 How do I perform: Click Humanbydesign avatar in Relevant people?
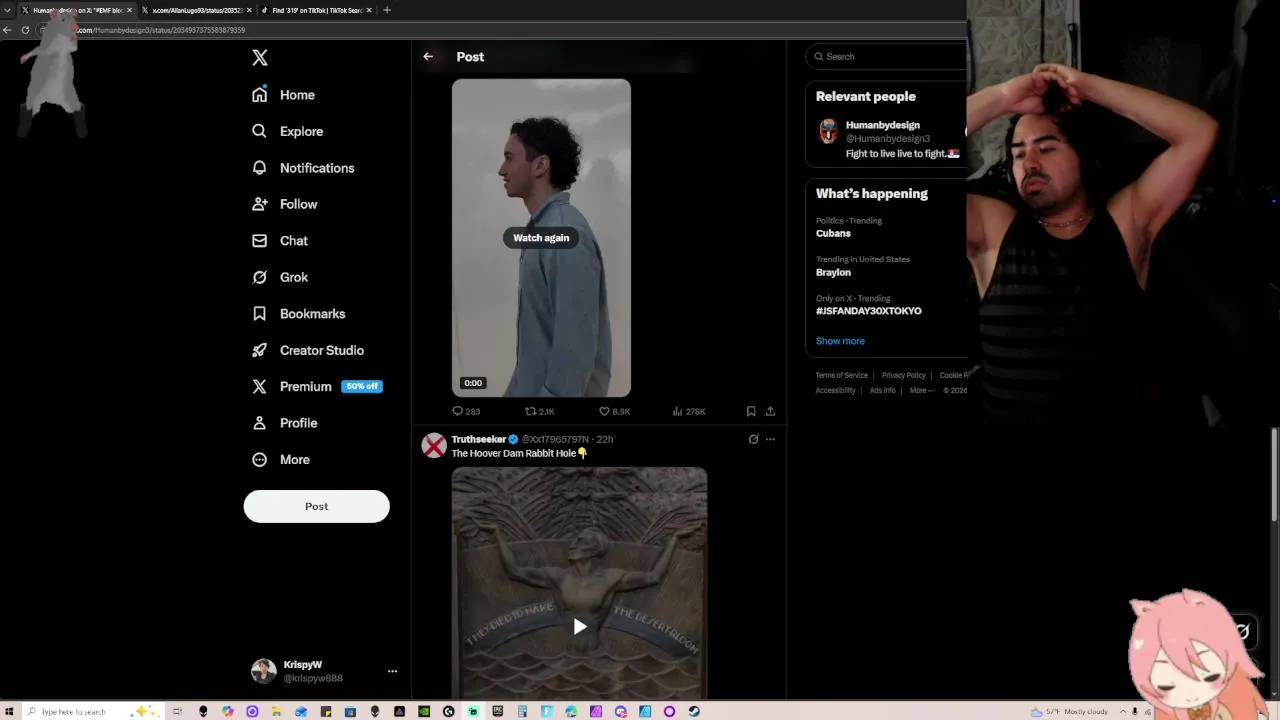pos(828,131)
